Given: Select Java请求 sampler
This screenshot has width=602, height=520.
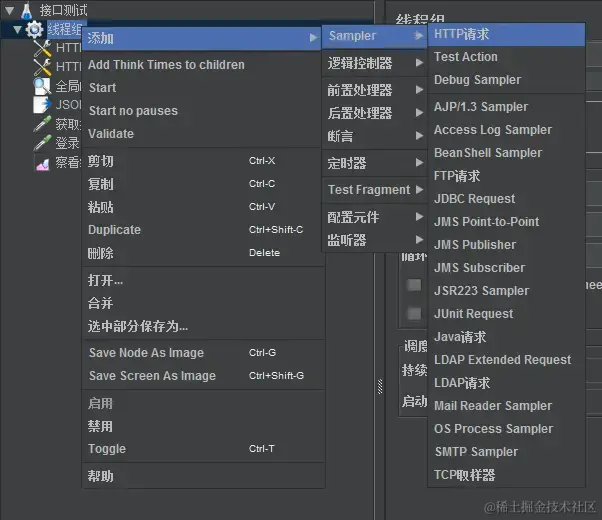Looking at the screenshot, I should (506, 337).
